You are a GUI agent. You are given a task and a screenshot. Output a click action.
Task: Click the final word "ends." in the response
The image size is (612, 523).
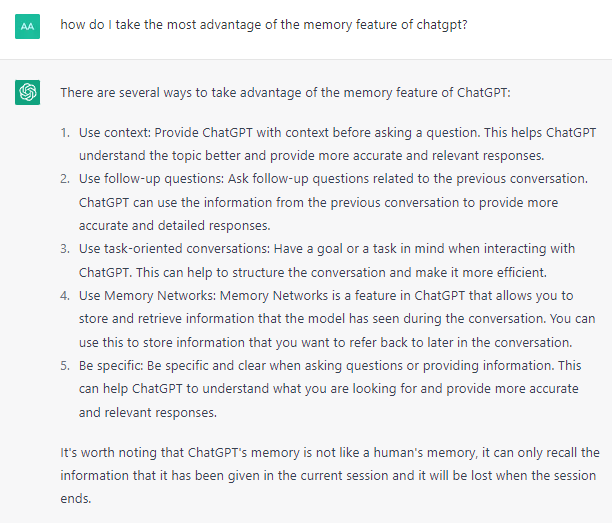click(x=75, y=496)
